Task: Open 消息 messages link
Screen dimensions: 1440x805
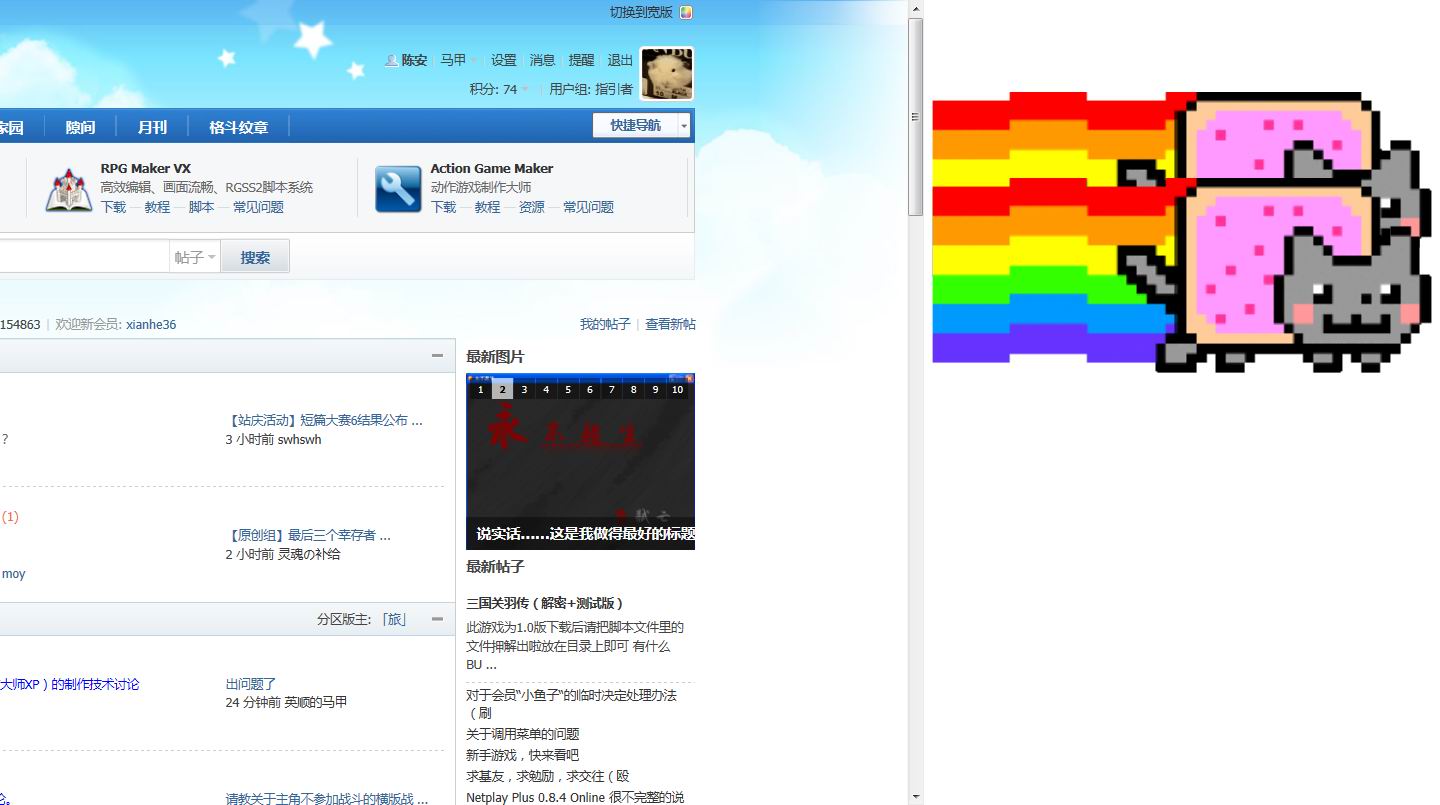Action: coord(542,60)
